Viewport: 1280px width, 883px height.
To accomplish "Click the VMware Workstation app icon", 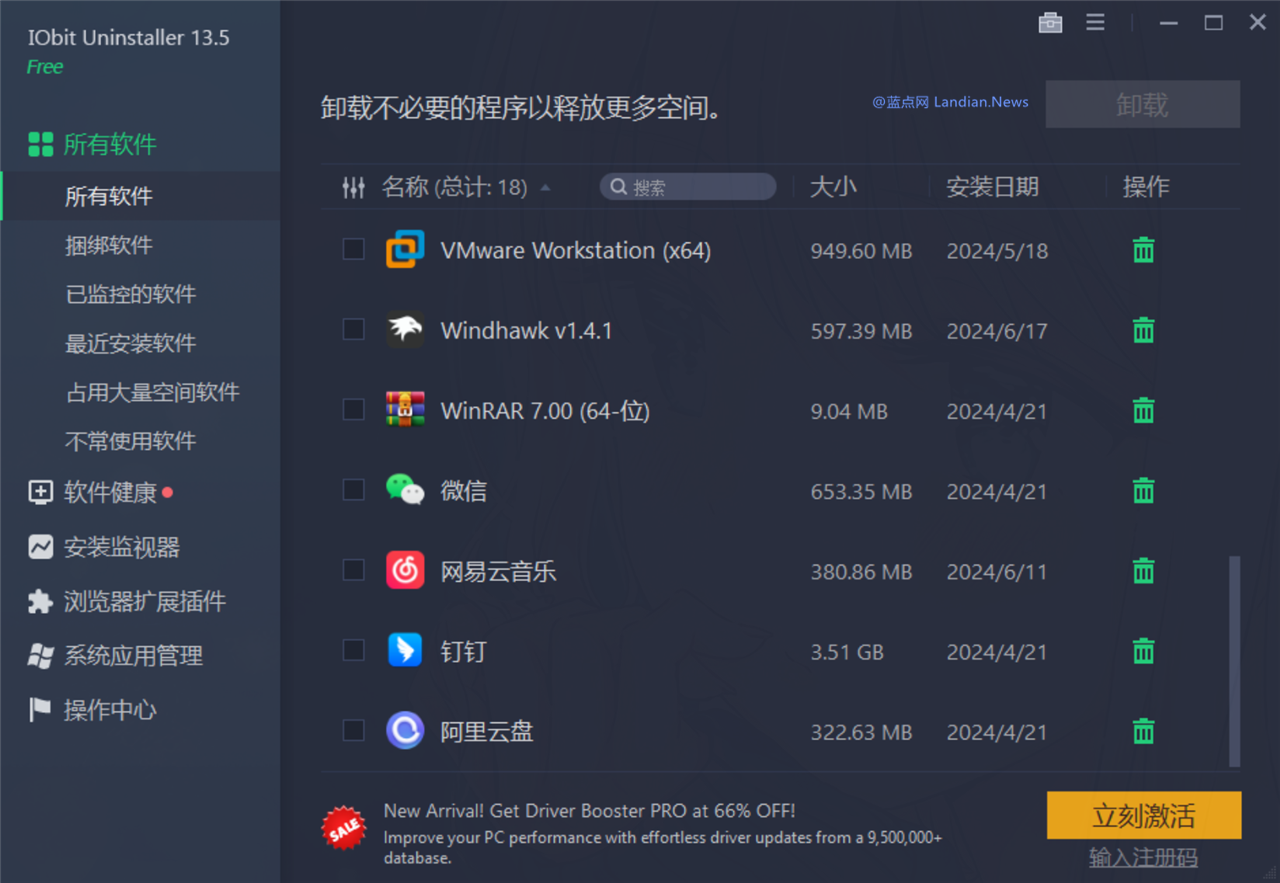I will click(x=405, y=249).
